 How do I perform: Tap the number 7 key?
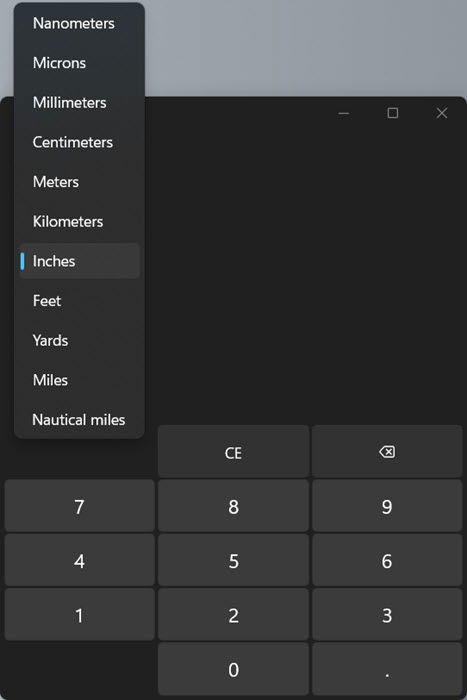click(79, 506)
